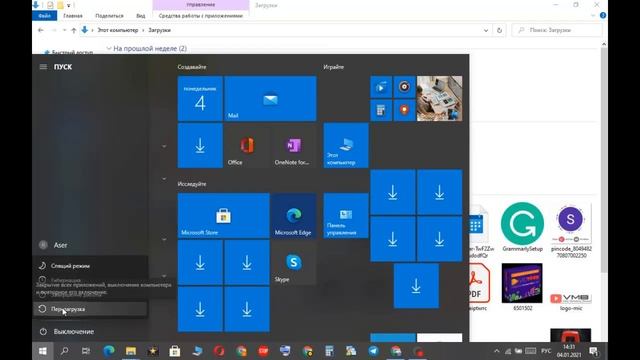Image resolution: width=640 pixels, height=360 pixels.
Task: Open the Quick Access Toolbar customize dropdown
Action: point(69,5)
